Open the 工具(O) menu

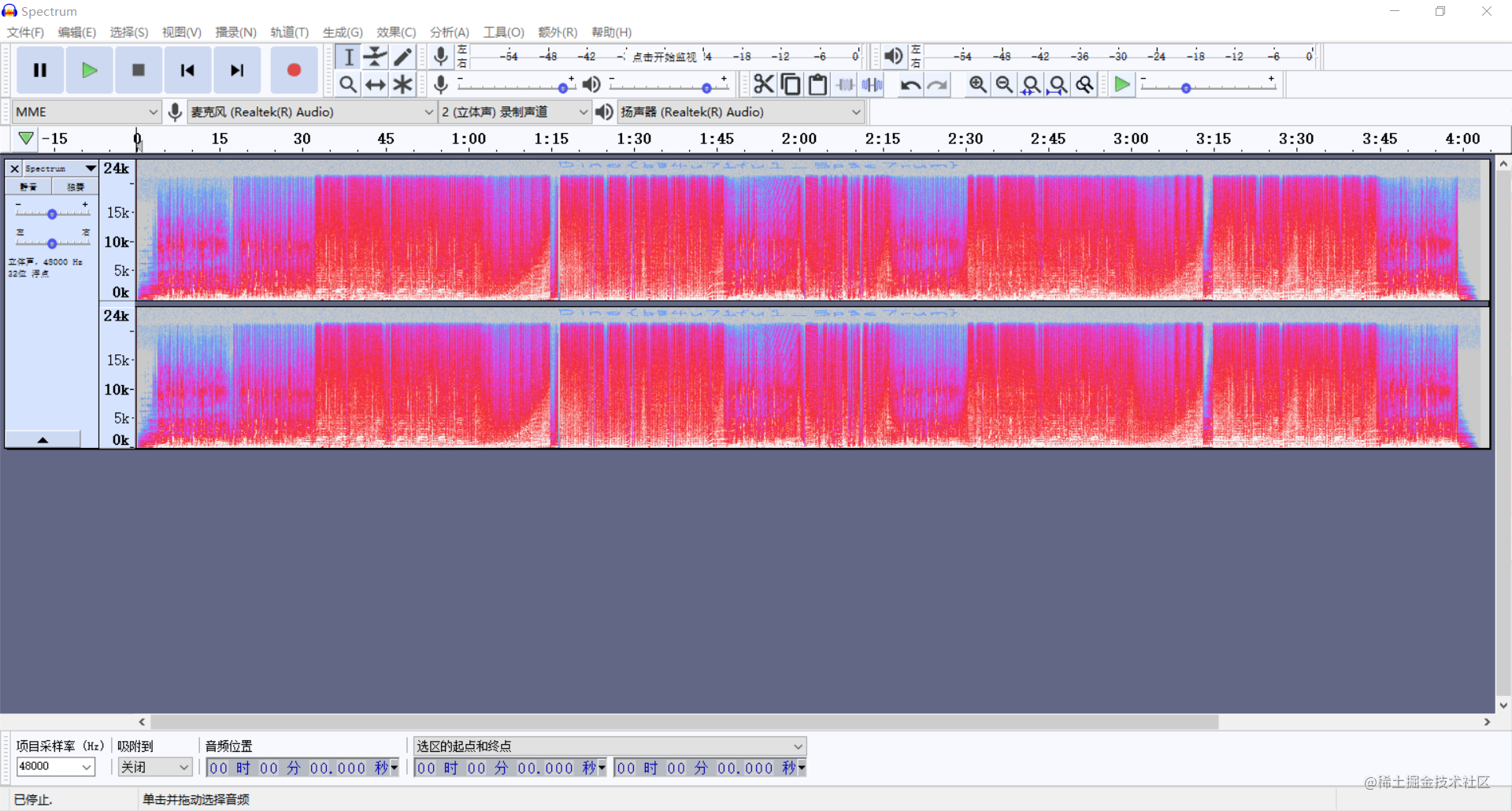tap(503, 32)
